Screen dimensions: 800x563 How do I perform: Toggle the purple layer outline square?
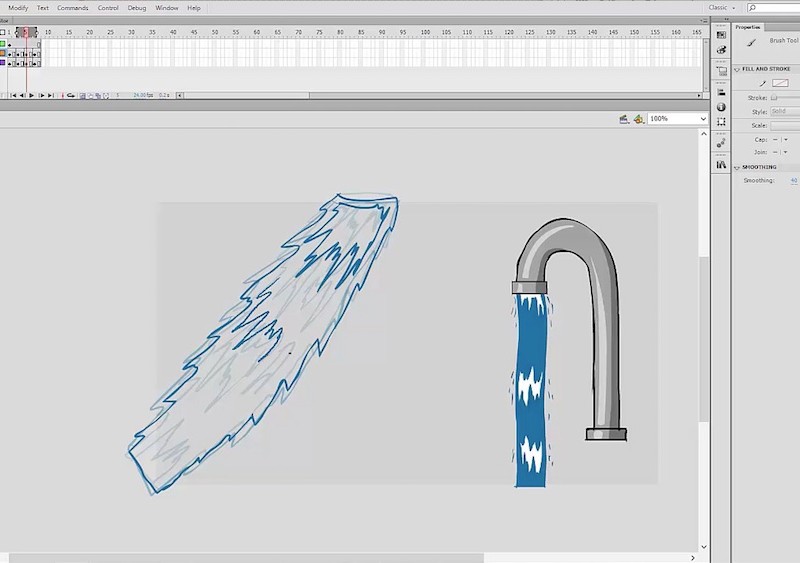click(x=3, y=63)
